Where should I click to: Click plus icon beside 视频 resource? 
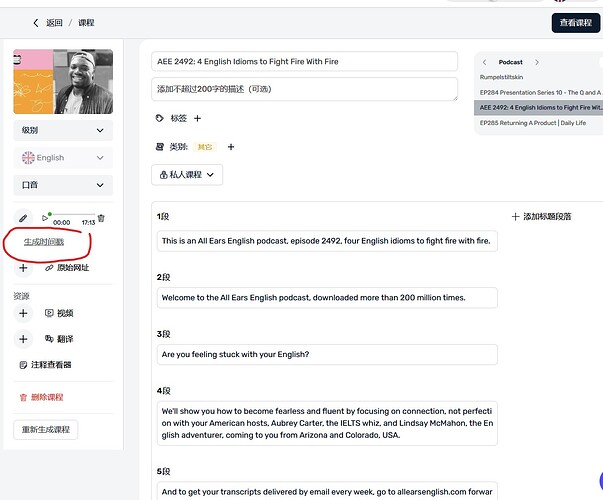coord(24,313)
